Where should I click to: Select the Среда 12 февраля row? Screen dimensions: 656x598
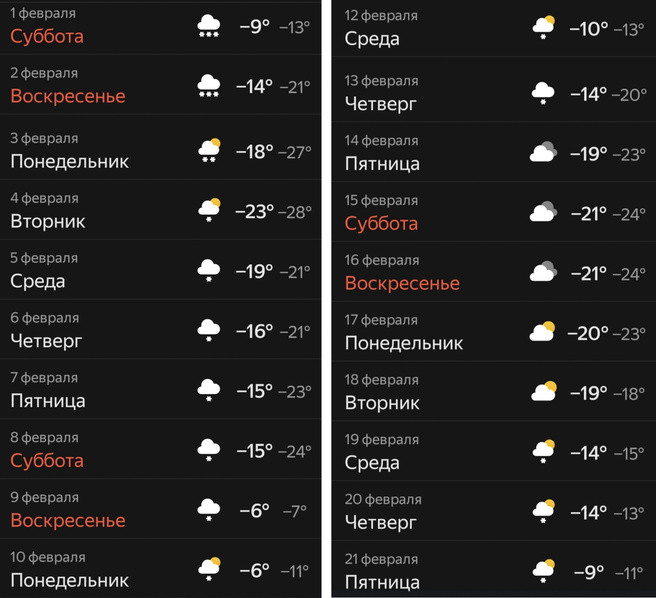click(x=372, y=39)
